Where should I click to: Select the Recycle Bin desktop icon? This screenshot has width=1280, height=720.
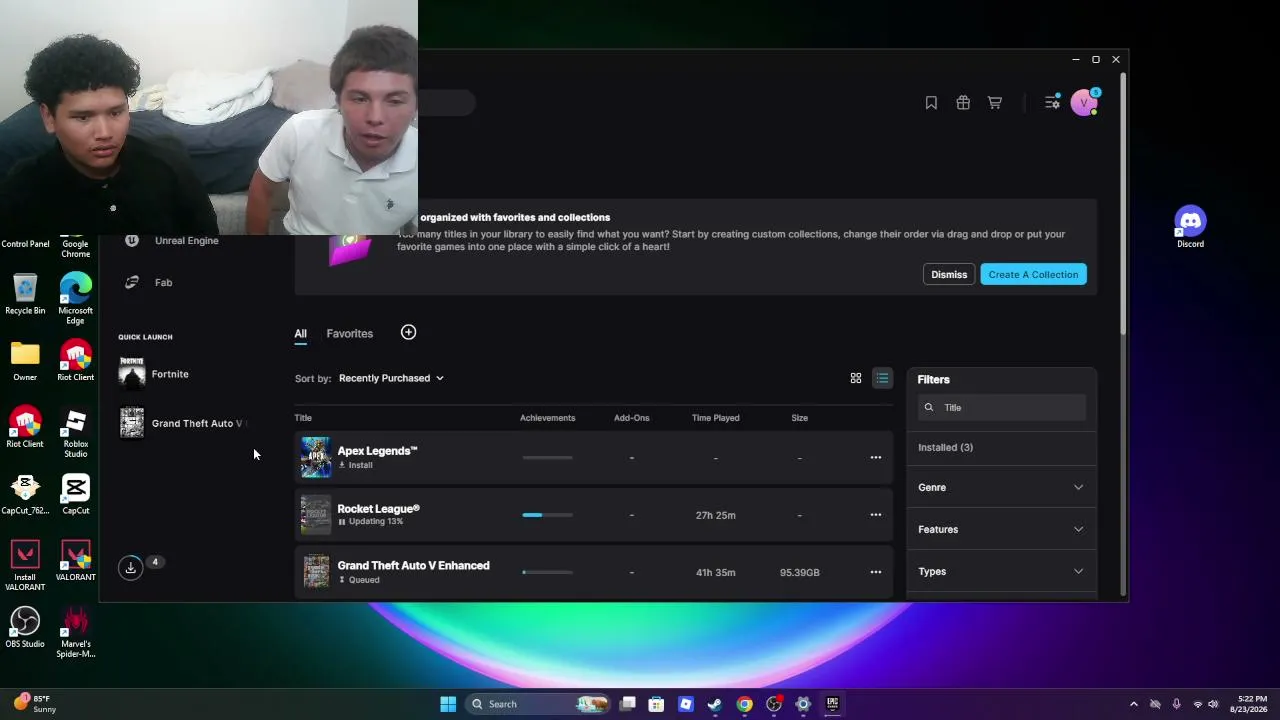(25, 294)
